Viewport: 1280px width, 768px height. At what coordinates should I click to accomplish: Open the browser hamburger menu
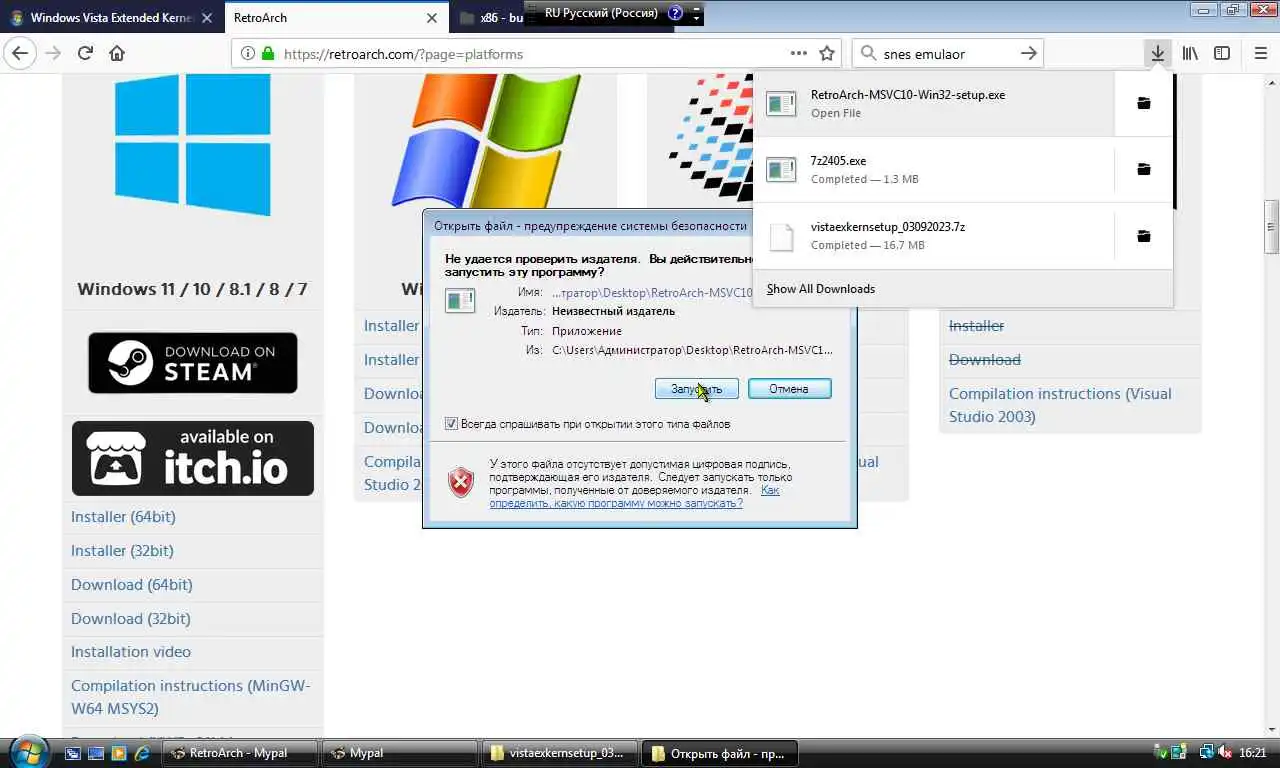(1259, 54)
